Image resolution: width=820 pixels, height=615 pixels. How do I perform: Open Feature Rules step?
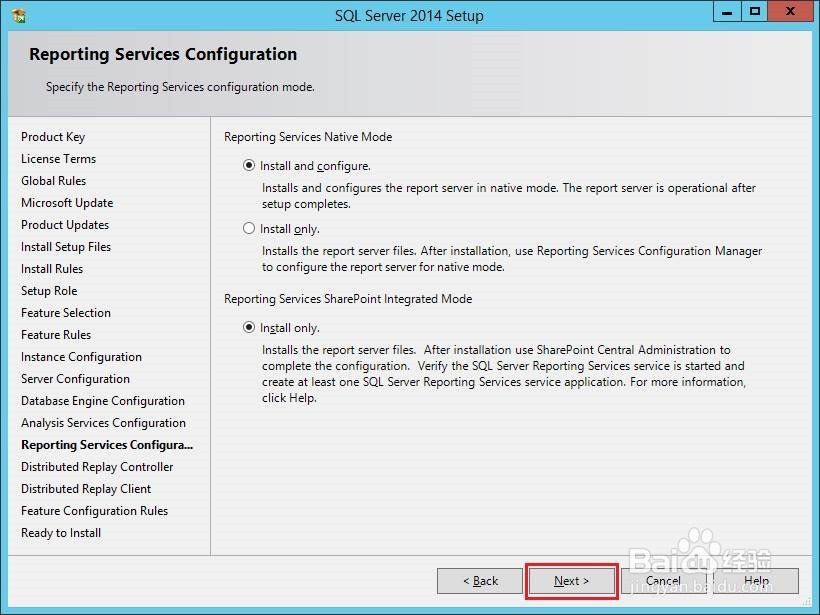click(56, 335)
